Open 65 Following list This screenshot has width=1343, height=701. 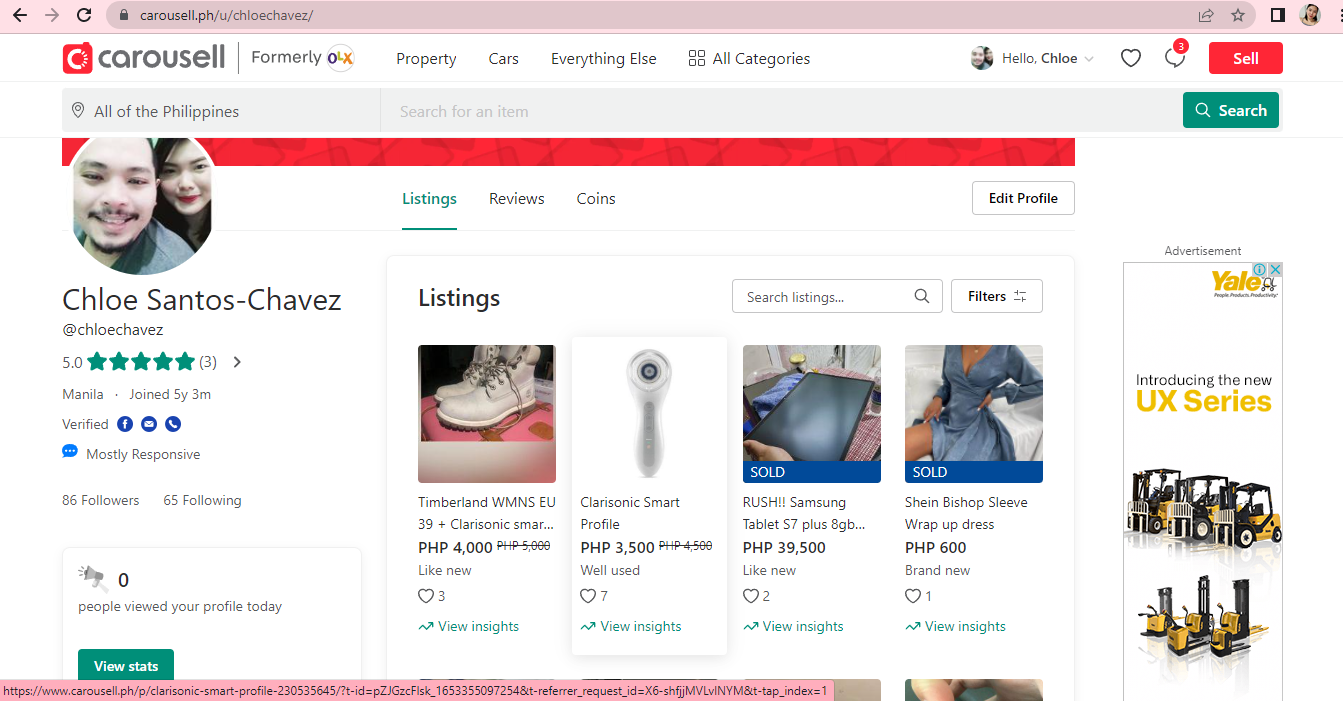click(203, 500)
